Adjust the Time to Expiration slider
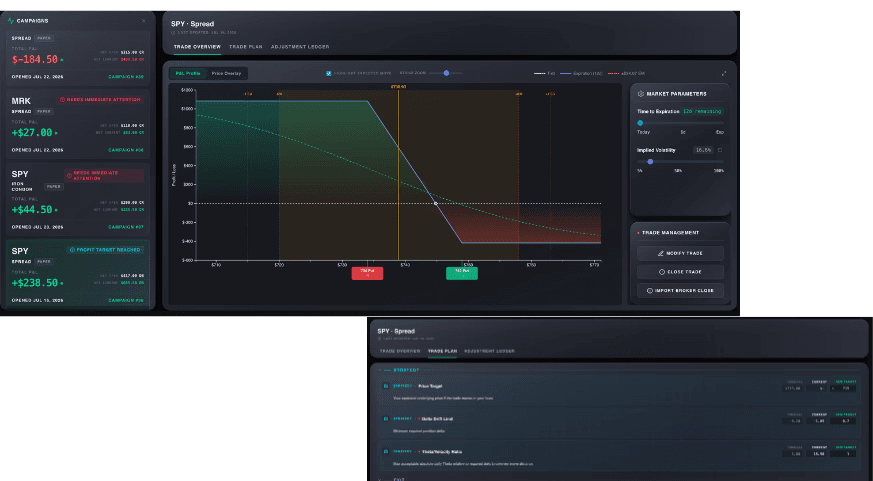 680,123
